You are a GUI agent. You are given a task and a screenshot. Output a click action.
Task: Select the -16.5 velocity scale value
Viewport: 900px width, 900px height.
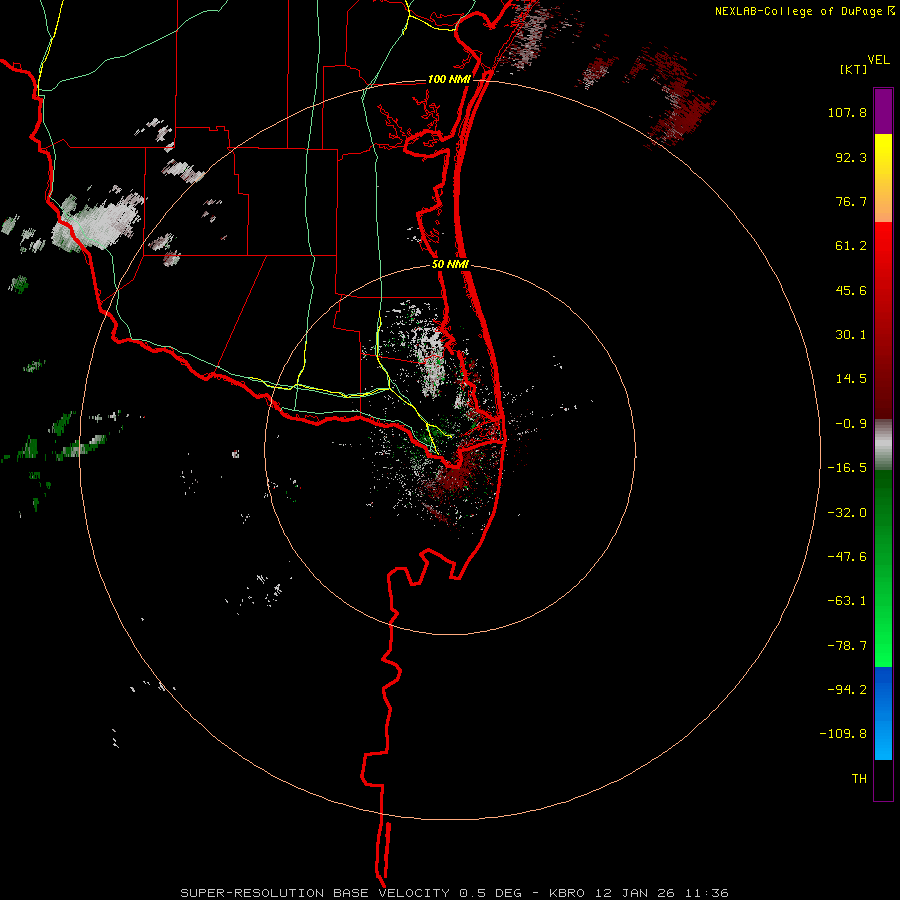[x=847, y=468]
